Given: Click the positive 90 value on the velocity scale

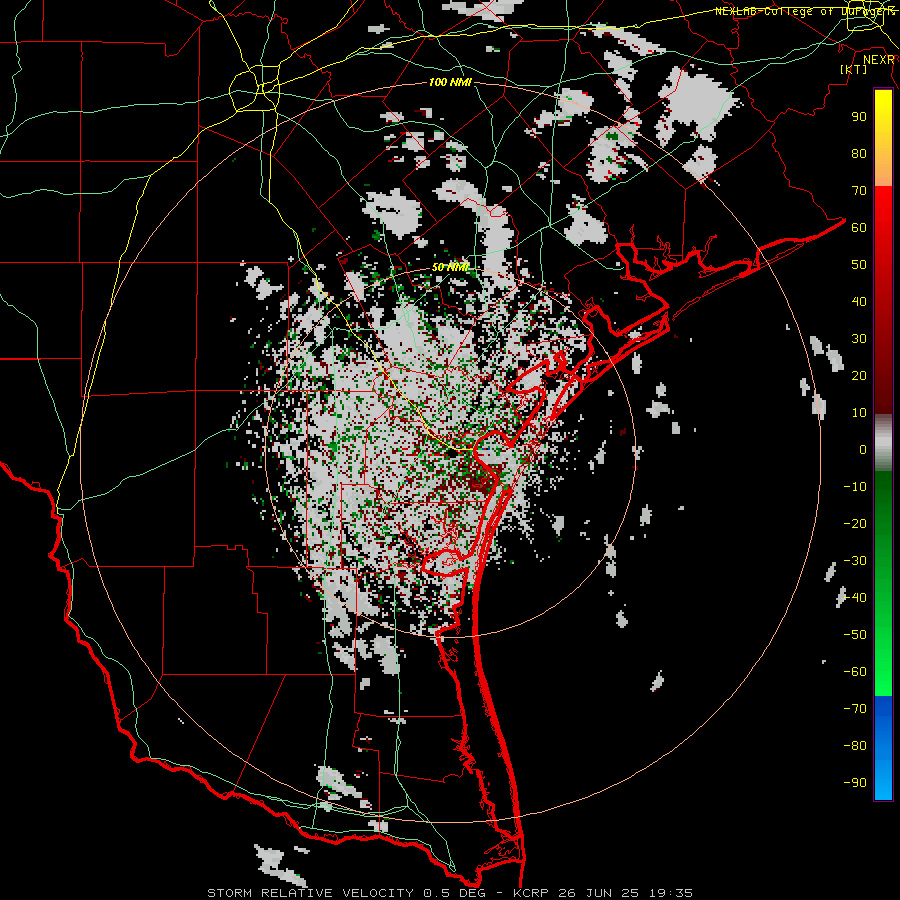Looking at the screenshot, I should point(859,117).
